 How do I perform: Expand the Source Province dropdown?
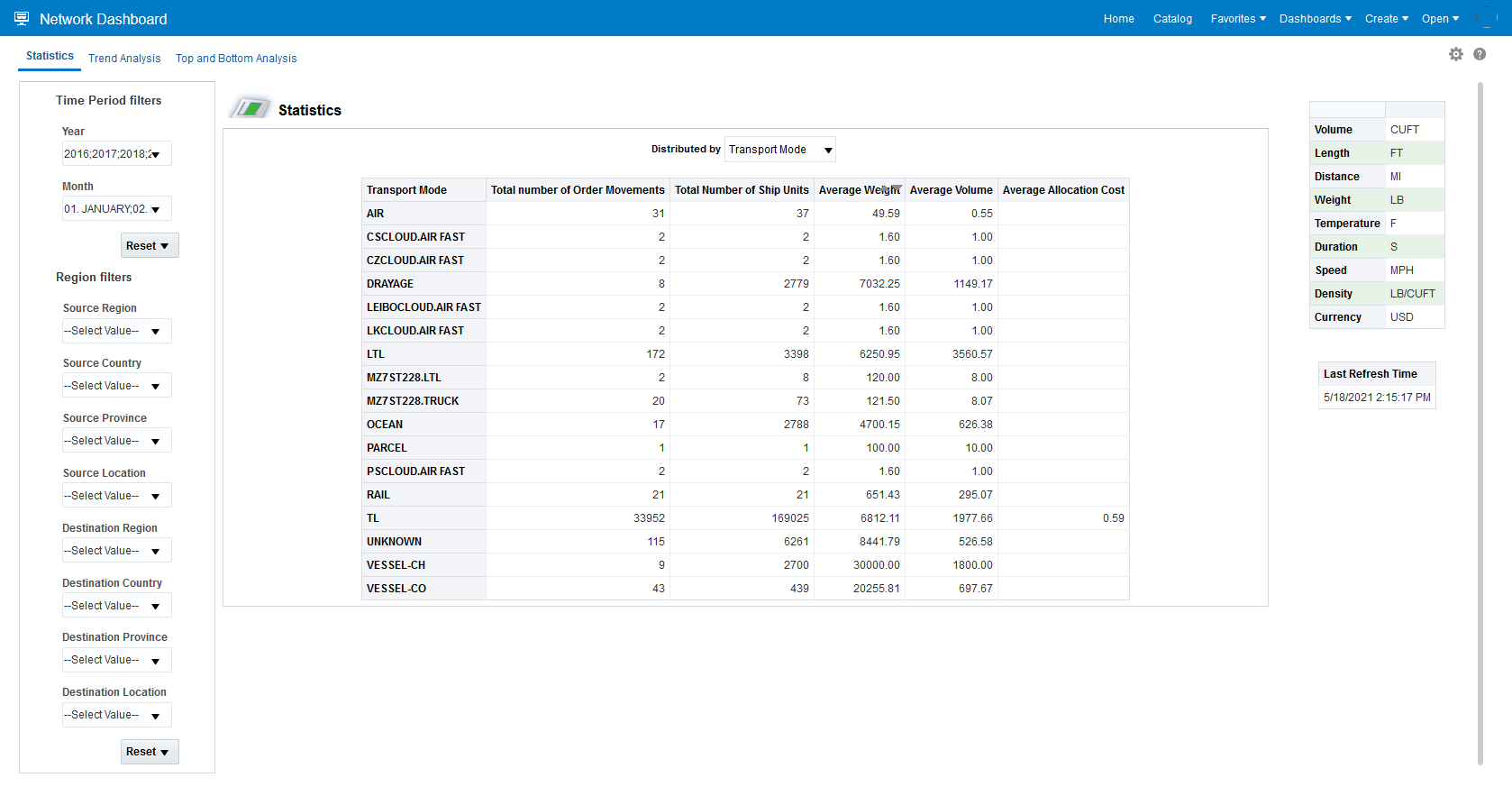(116, 441)
